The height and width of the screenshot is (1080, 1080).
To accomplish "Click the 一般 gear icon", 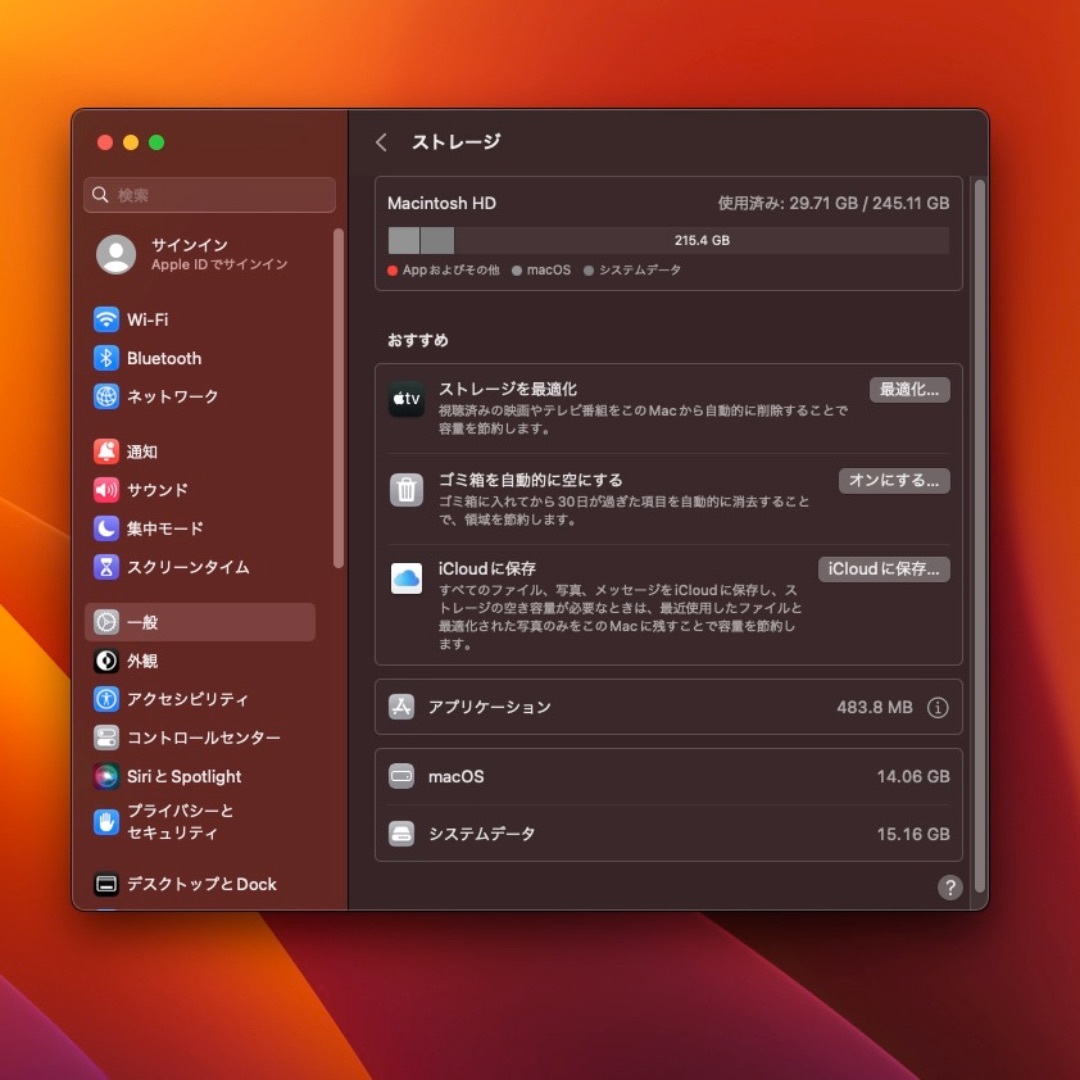I will click(106, 623).
